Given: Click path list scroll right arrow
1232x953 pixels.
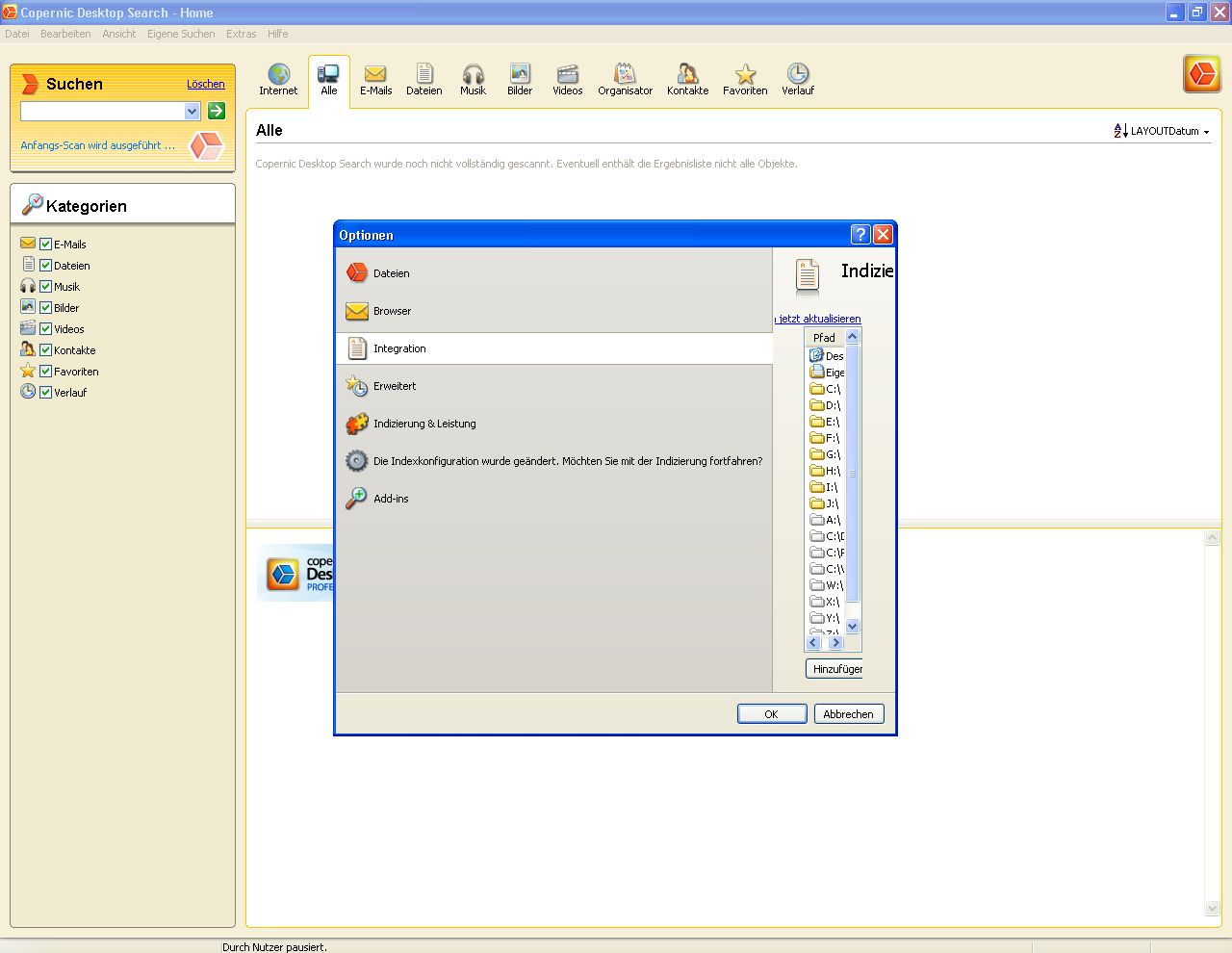Looking at the screenshot, I should pos(835,643).
